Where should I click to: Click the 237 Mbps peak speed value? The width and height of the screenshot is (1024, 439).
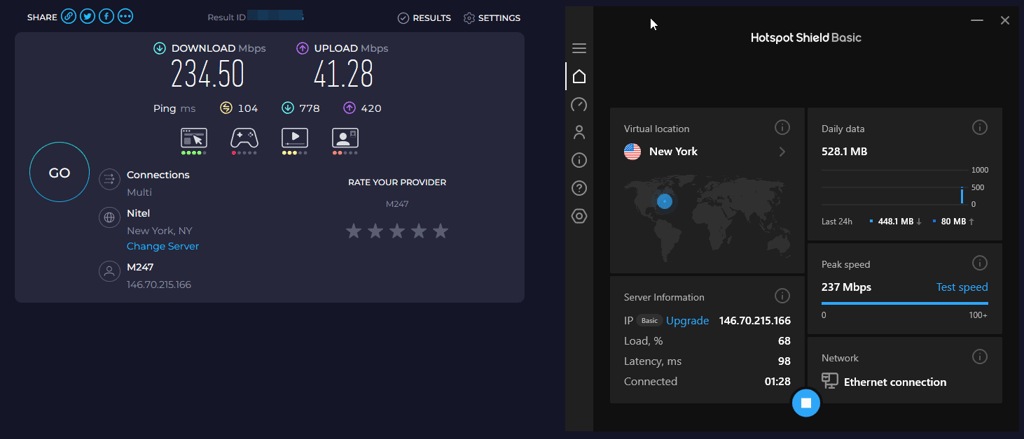coord(846,287)
